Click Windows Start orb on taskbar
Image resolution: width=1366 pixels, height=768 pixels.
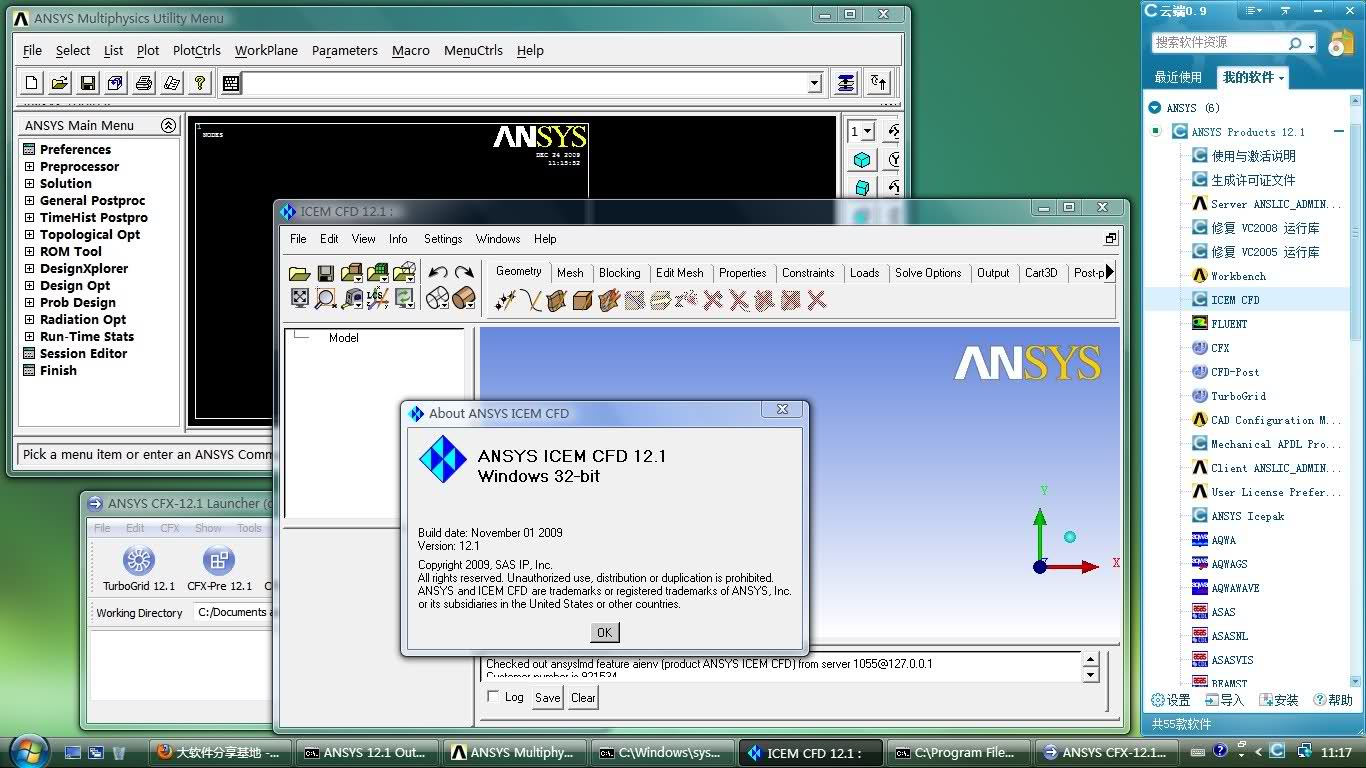27,750
